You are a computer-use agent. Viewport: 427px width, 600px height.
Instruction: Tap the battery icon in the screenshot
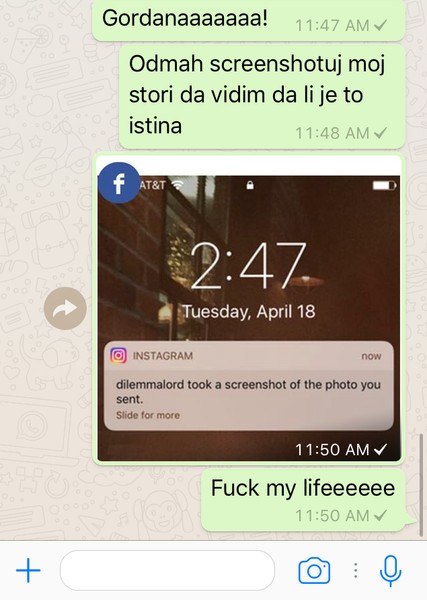pos(384,186)
